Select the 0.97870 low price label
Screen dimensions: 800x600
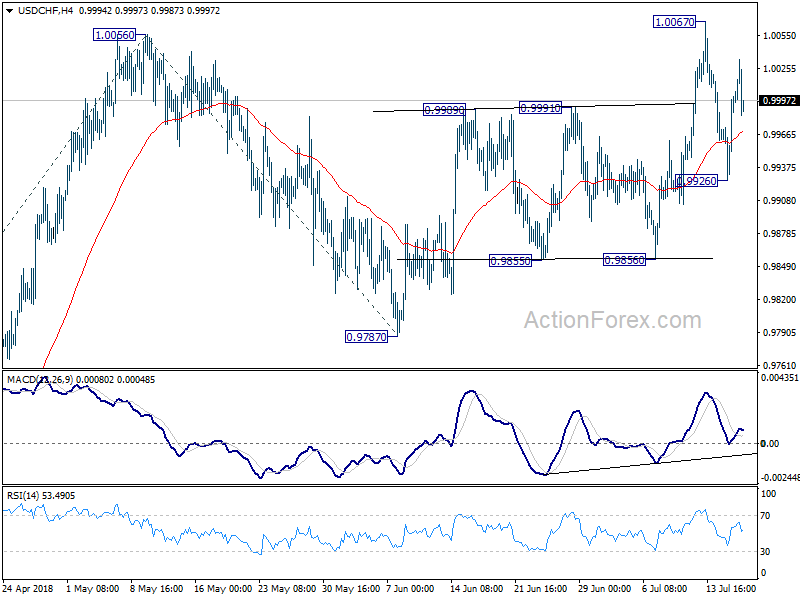(x=366, y=337)
